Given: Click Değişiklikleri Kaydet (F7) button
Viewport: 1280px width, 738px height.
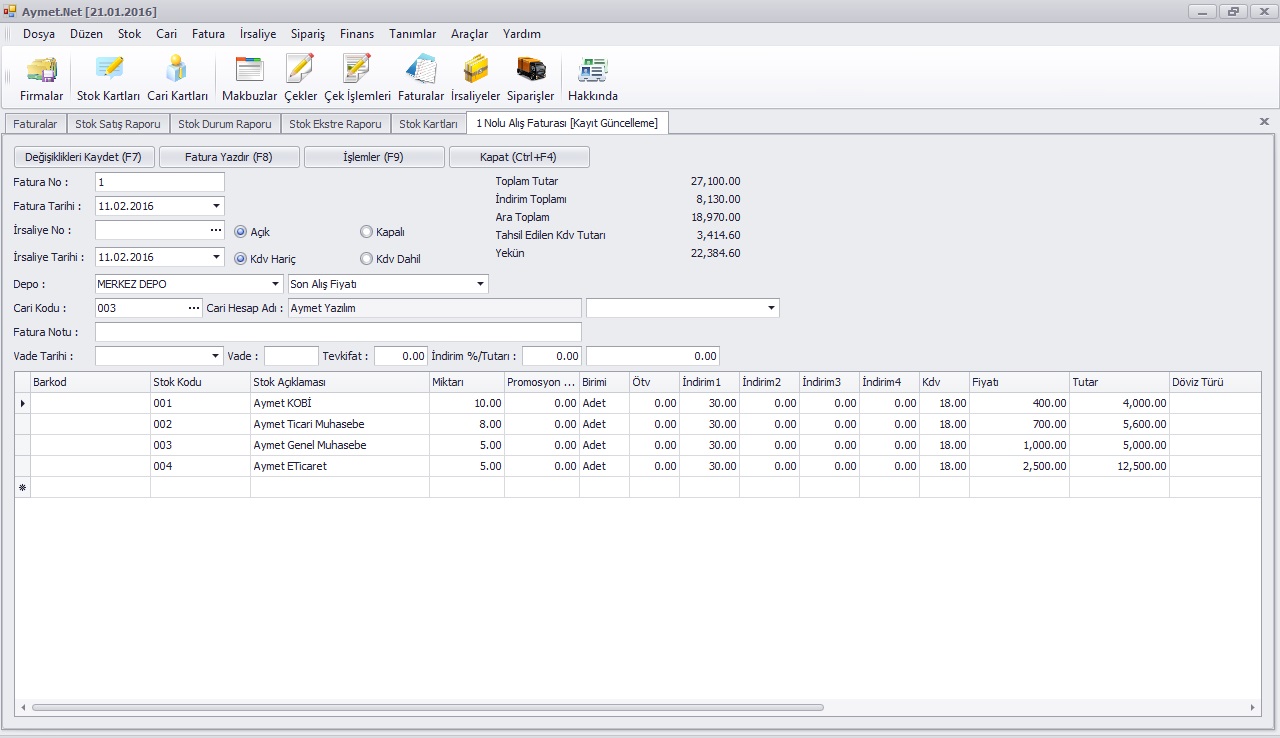Looking at the screenshot, I should 84,157.
